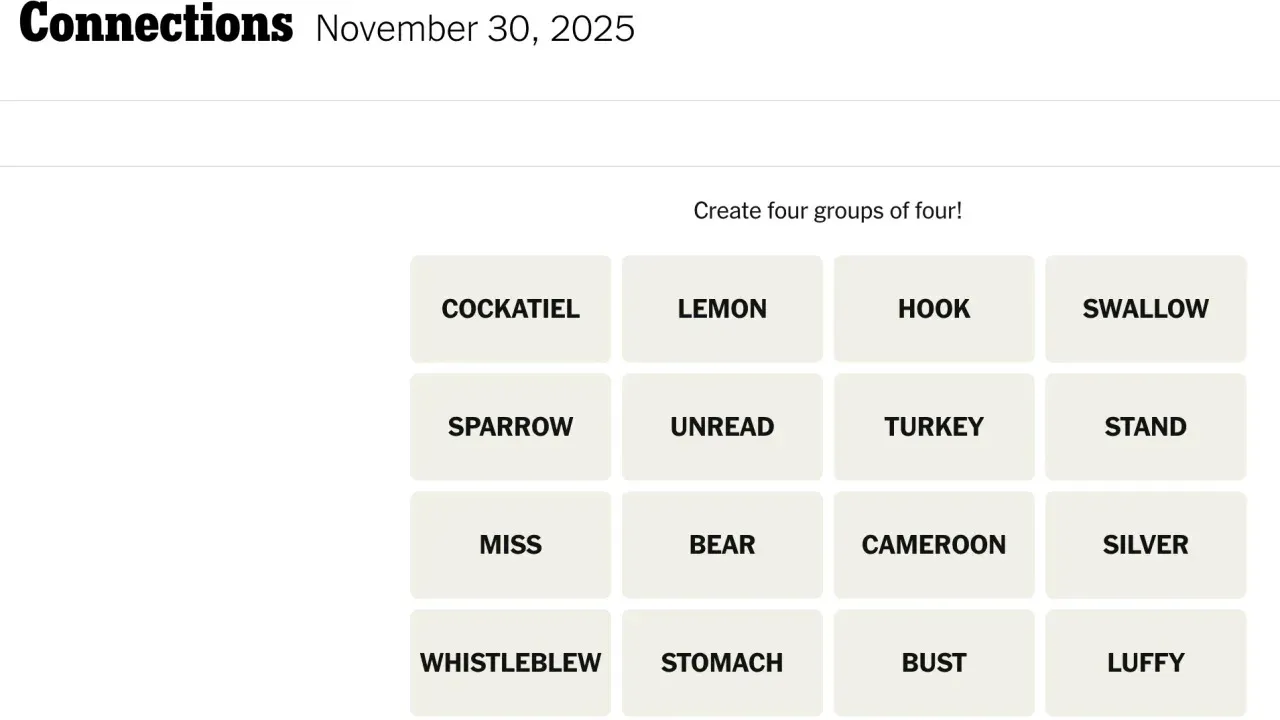Select the UNREAD tile
Screen dimensions: 1280x720
pyautogui.click(x=722, y=426)
